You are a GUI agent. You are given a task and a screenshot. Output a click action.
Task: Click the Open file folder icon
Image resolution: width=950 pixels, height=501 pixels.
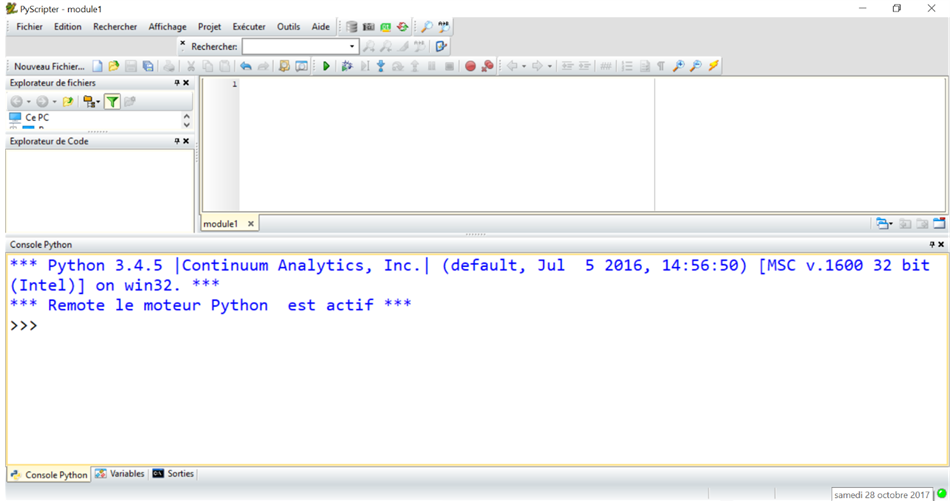[114, 66]
